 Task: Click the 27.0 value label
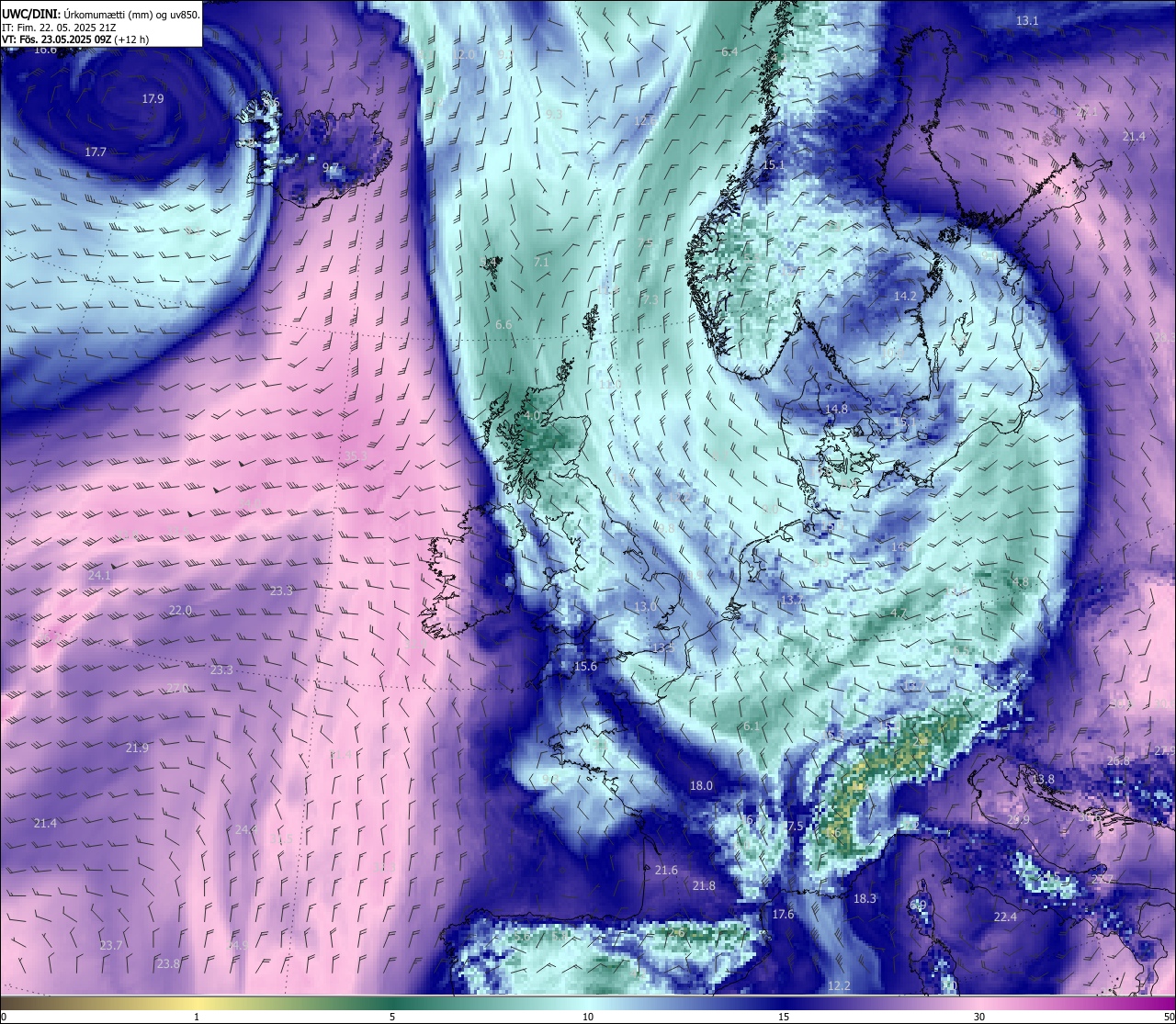click(177, 689)
